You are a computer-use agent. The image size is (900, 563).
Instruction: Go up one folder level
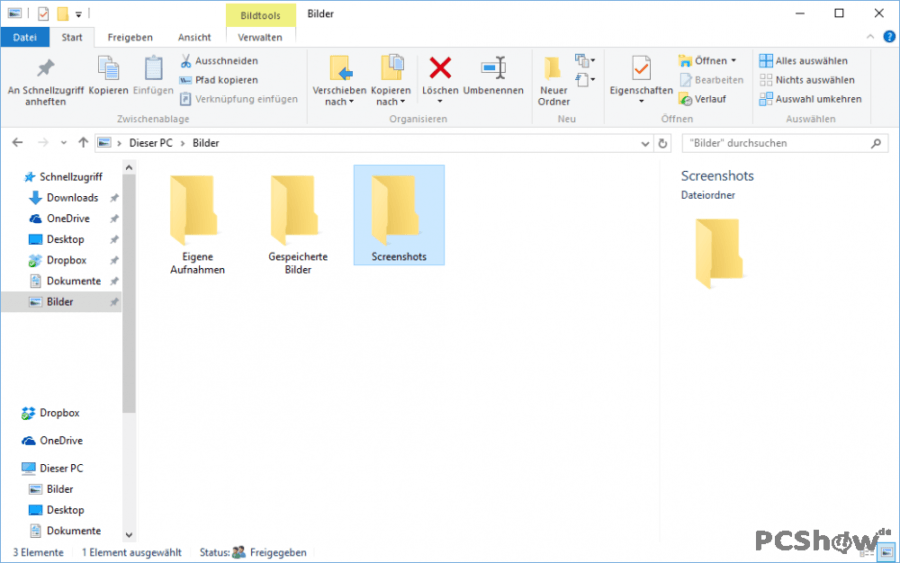coord(83,142)
